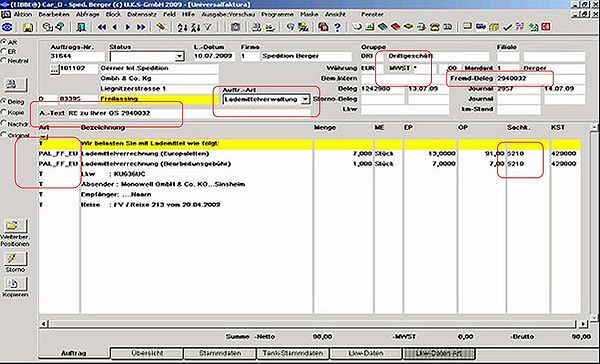600x364 pixels.
Task: Click the camera toolbar icon
Action: pyautogui.click(x=235, y=27)
